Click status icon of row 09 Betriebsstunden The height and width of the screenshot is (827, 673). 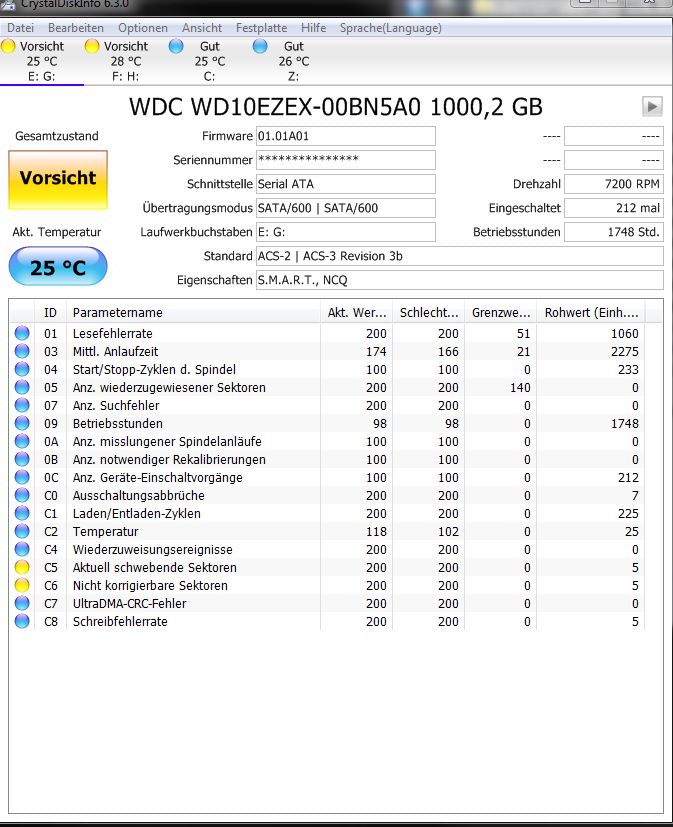pyautogui.click(x=22, y=423)
